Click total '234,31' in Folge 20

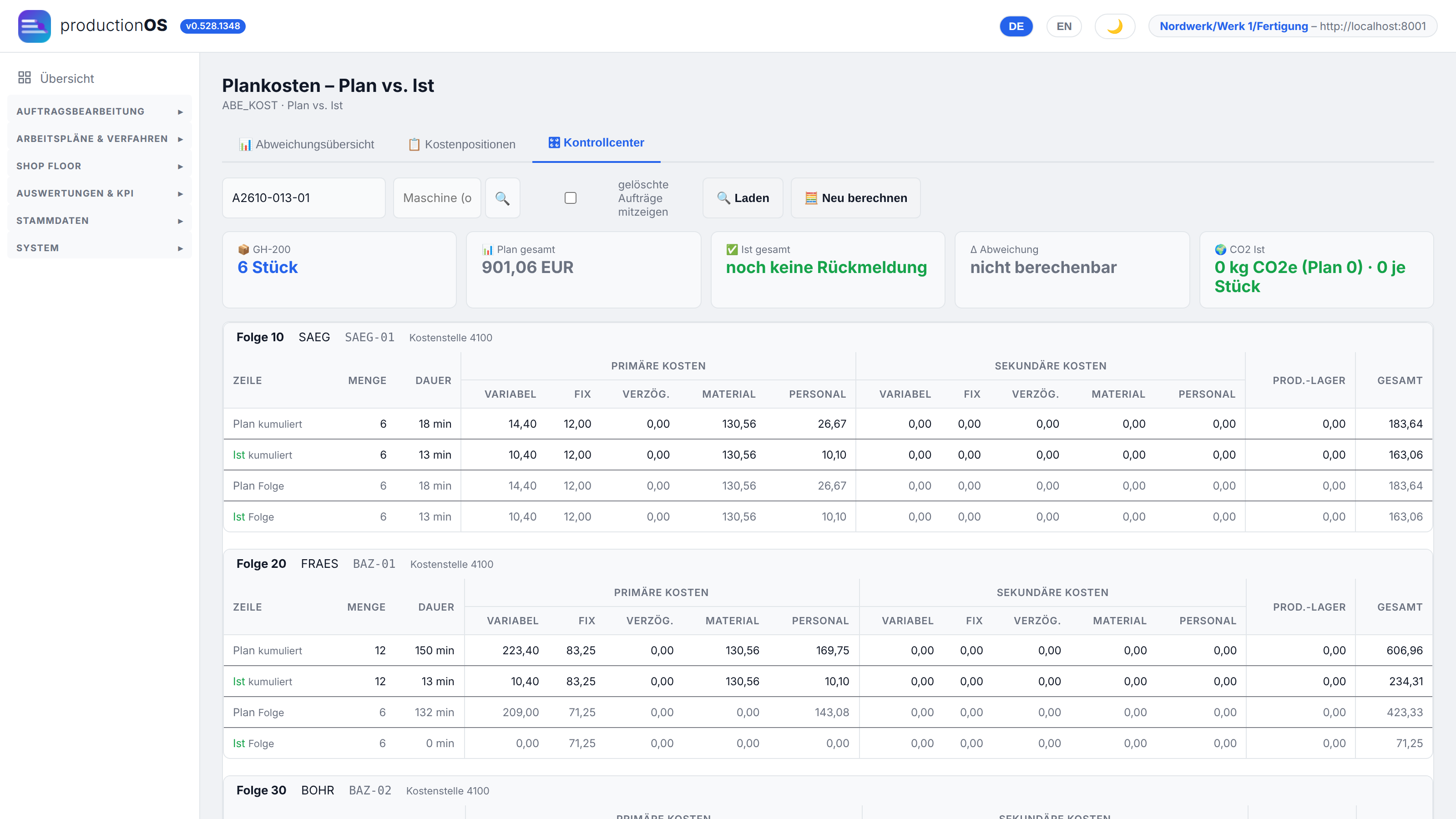click(1405, 682)
